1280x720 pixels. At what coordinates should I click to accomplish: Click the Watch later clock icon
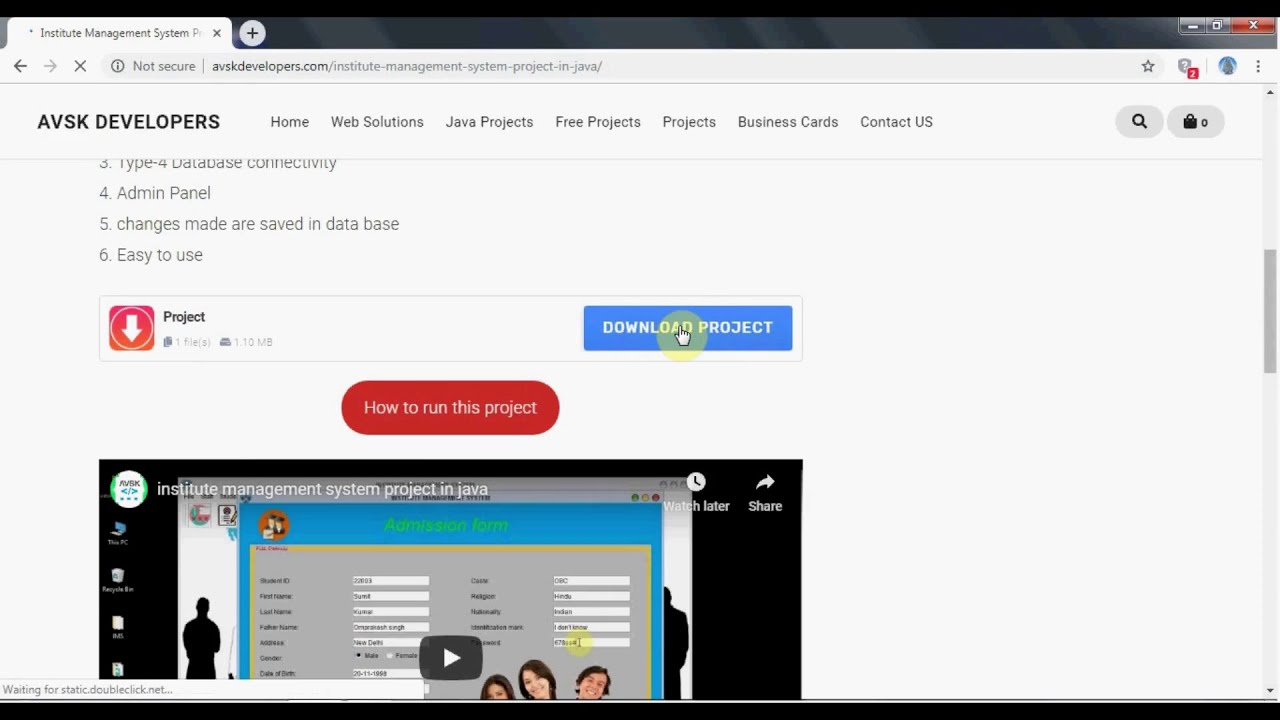[x=696, y=483]
